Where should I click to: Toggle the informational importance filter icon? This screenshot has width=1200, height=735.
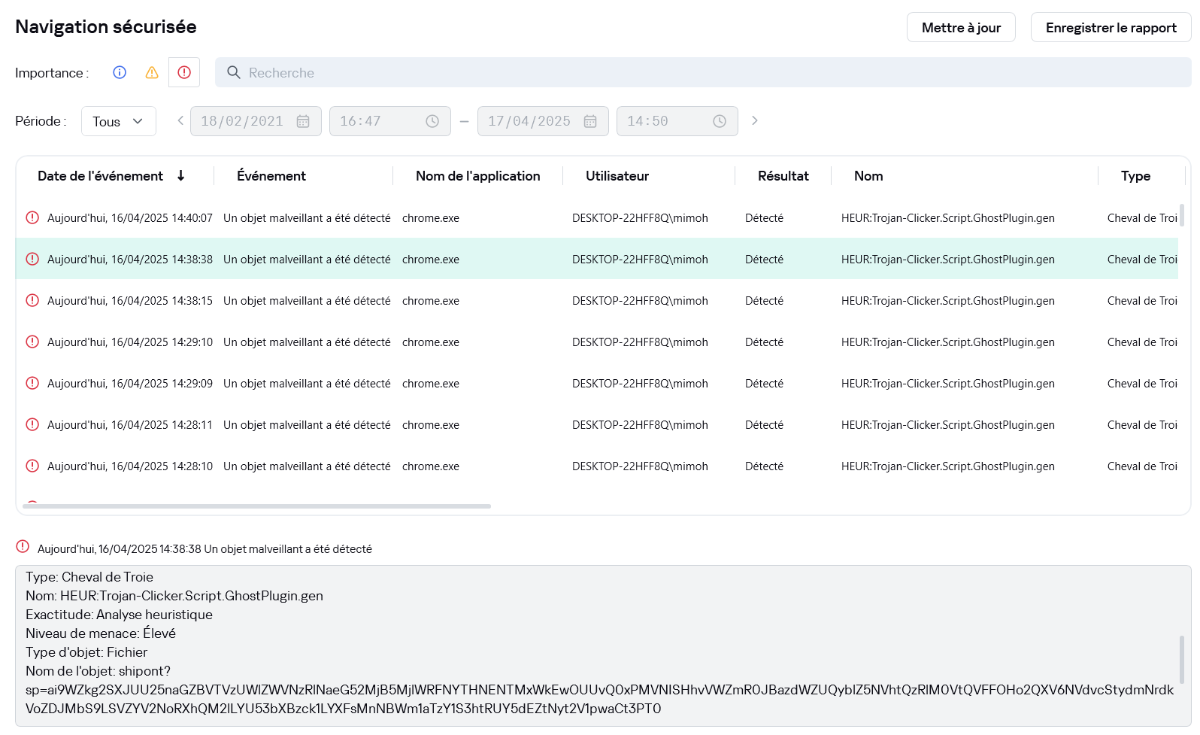tap(119, 72)
